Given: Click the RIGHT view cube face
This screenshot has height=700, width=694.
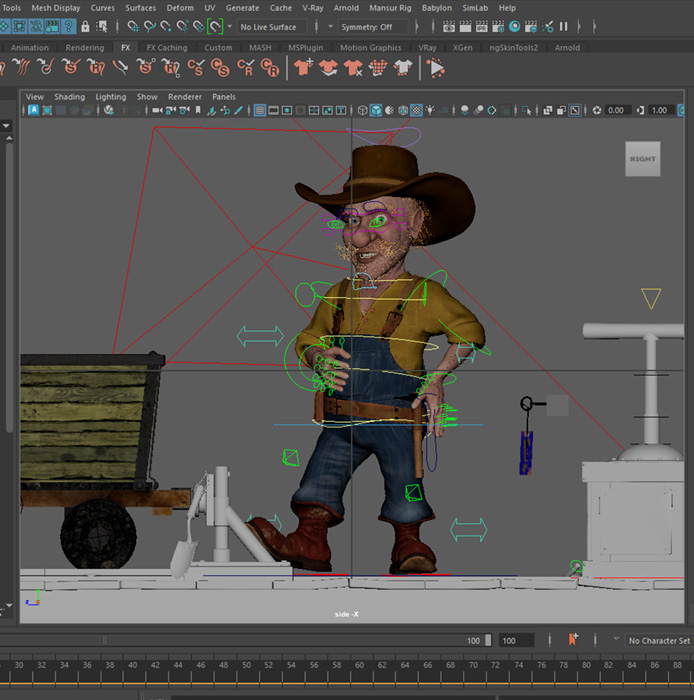Looking at the screenshot, I should 643,159.
